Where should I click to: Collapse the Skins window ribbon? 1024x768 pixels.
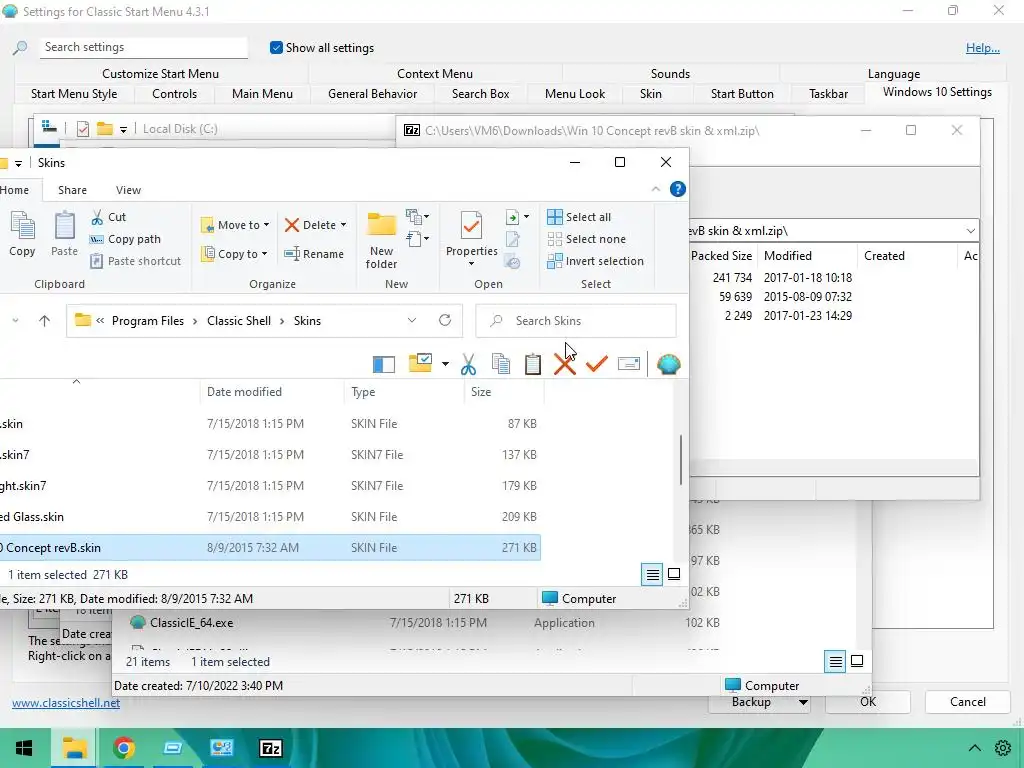point(656,189)
